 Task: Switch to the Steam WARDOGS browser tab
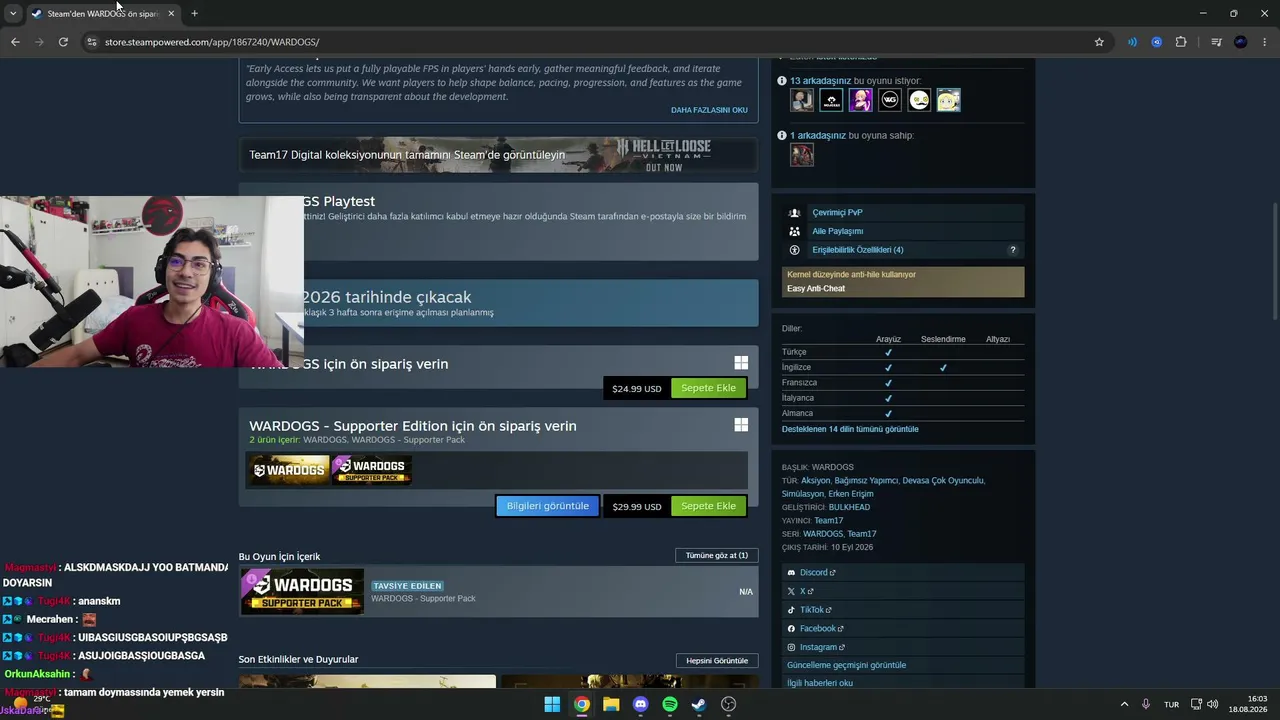pos(102,13)
